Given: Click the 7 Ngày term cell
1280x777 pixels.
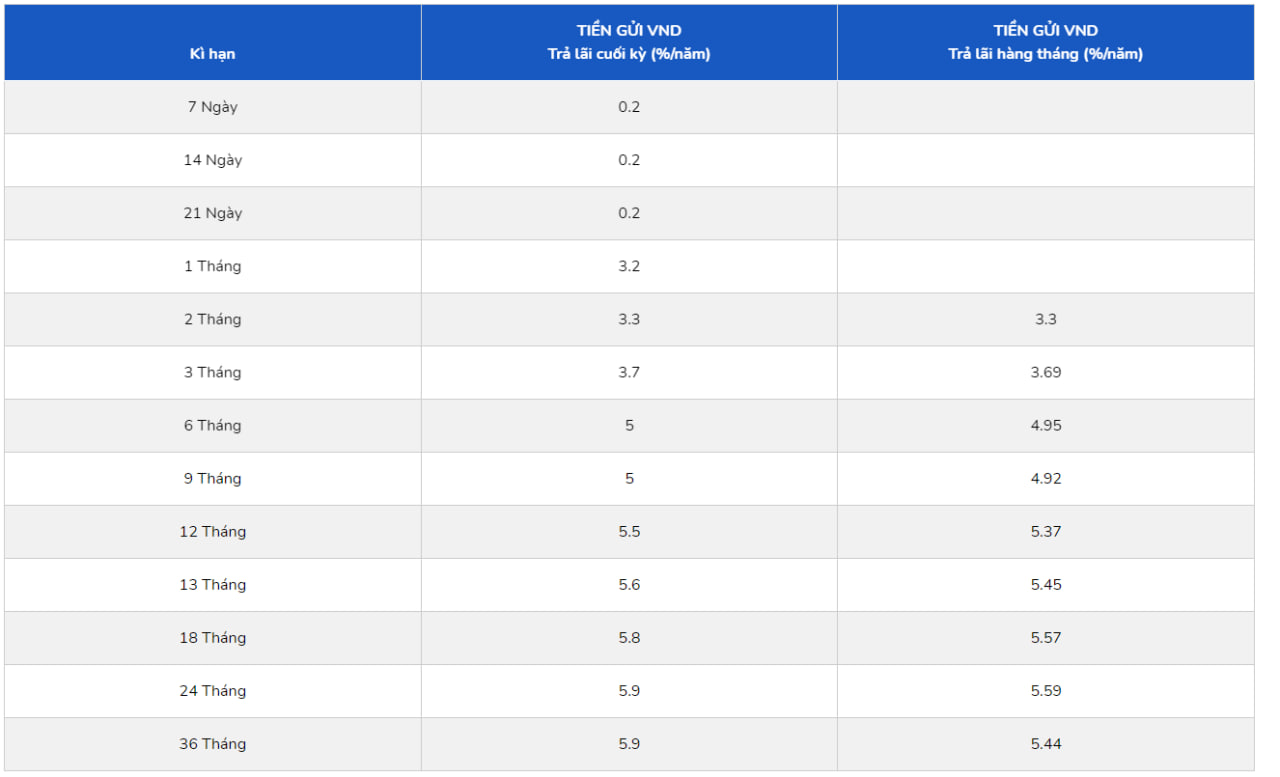Looking at the screenshot, I should click(x=212, y=107).
